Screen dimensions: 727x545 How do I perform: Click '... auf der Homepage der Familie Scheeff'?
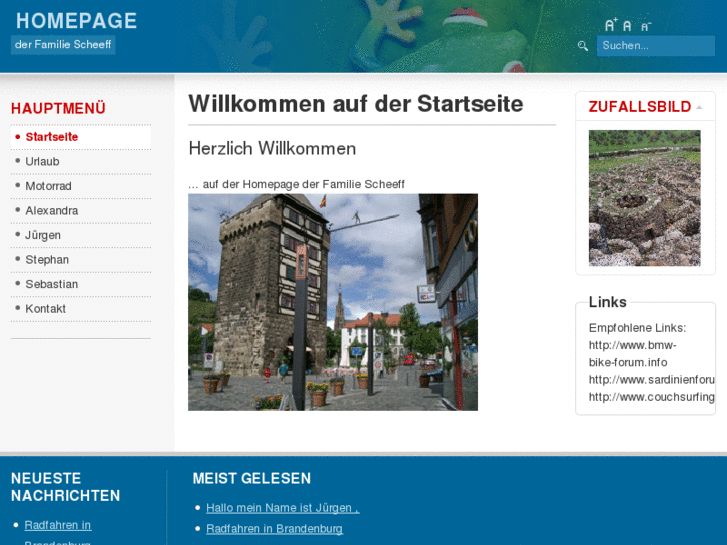(296, 184)
